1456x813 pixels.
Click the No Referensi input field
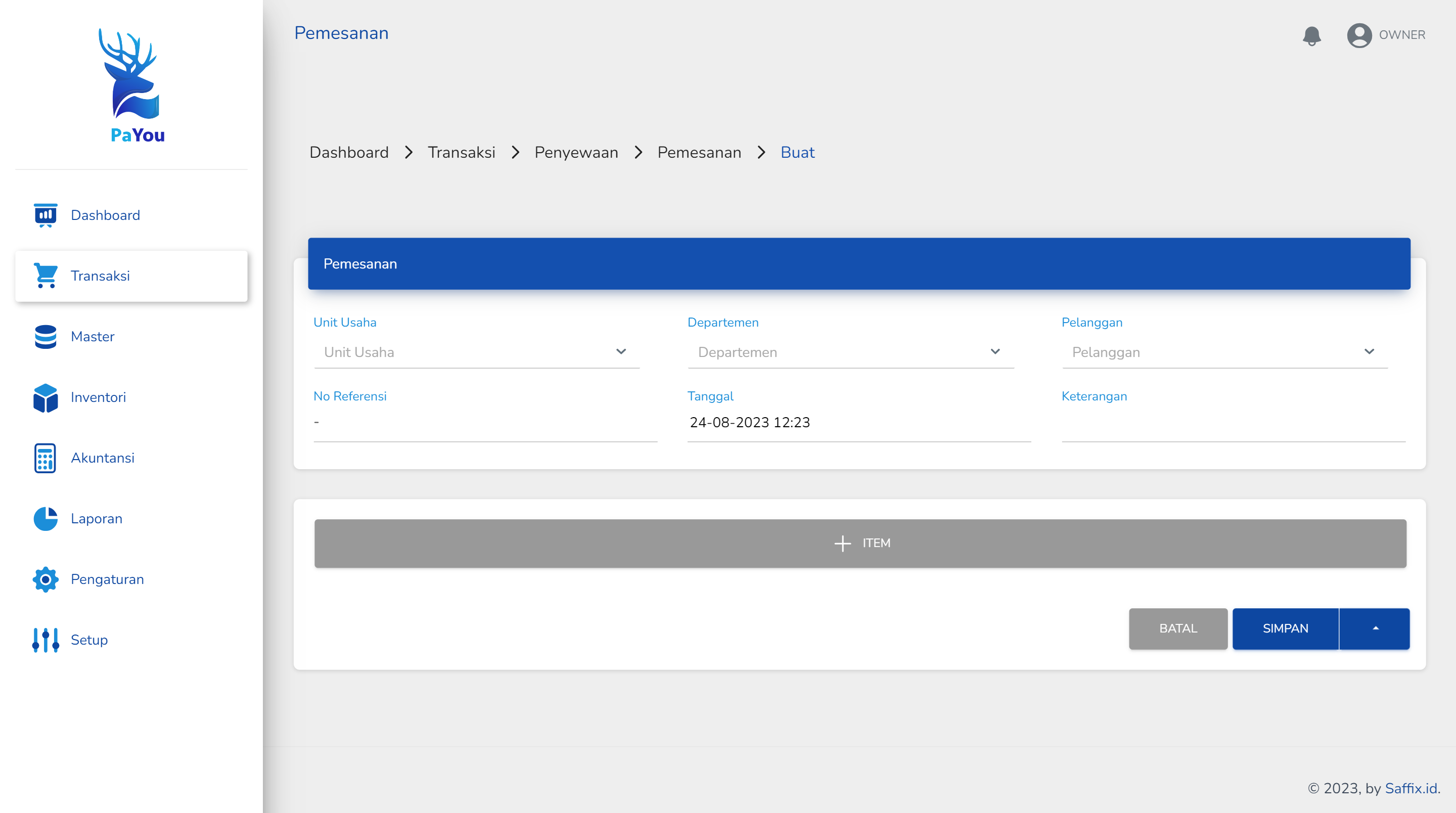(485, 424)
